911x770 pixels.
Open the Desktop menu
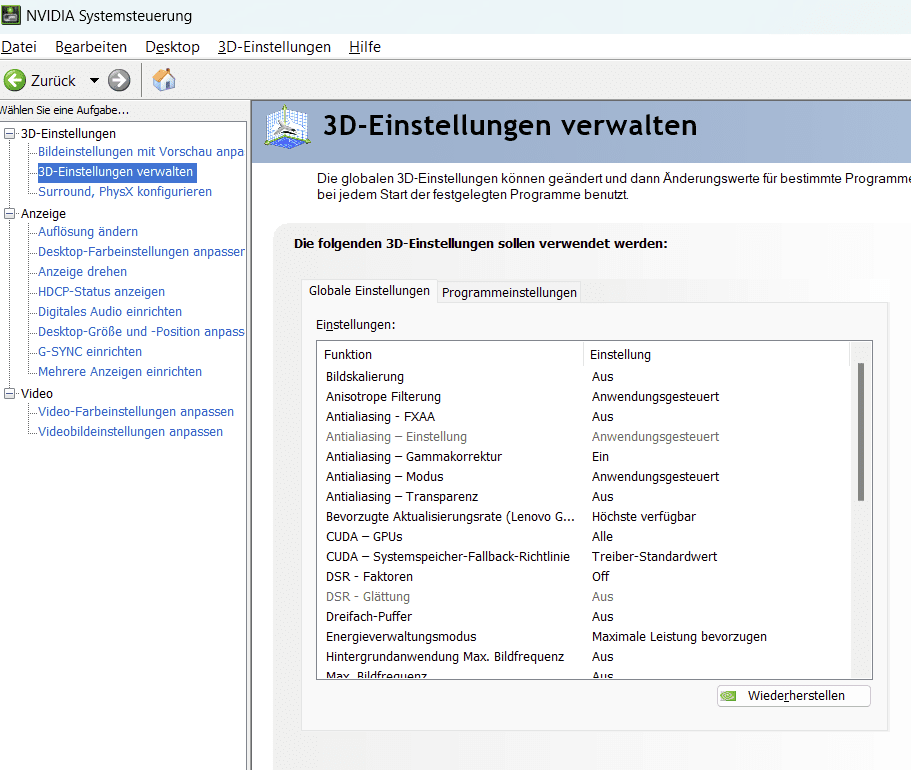pos(173,47)
